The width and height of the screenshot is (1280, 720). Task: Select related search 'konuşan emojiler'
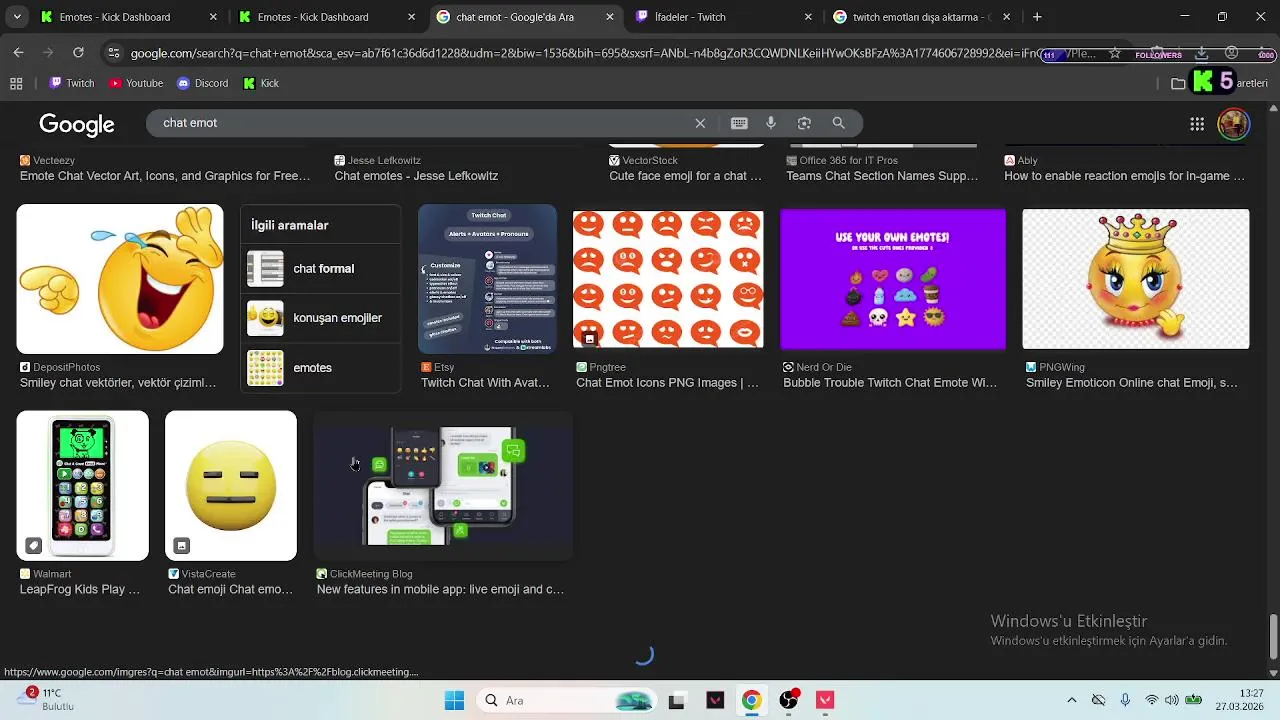click(x=320, y=318)
